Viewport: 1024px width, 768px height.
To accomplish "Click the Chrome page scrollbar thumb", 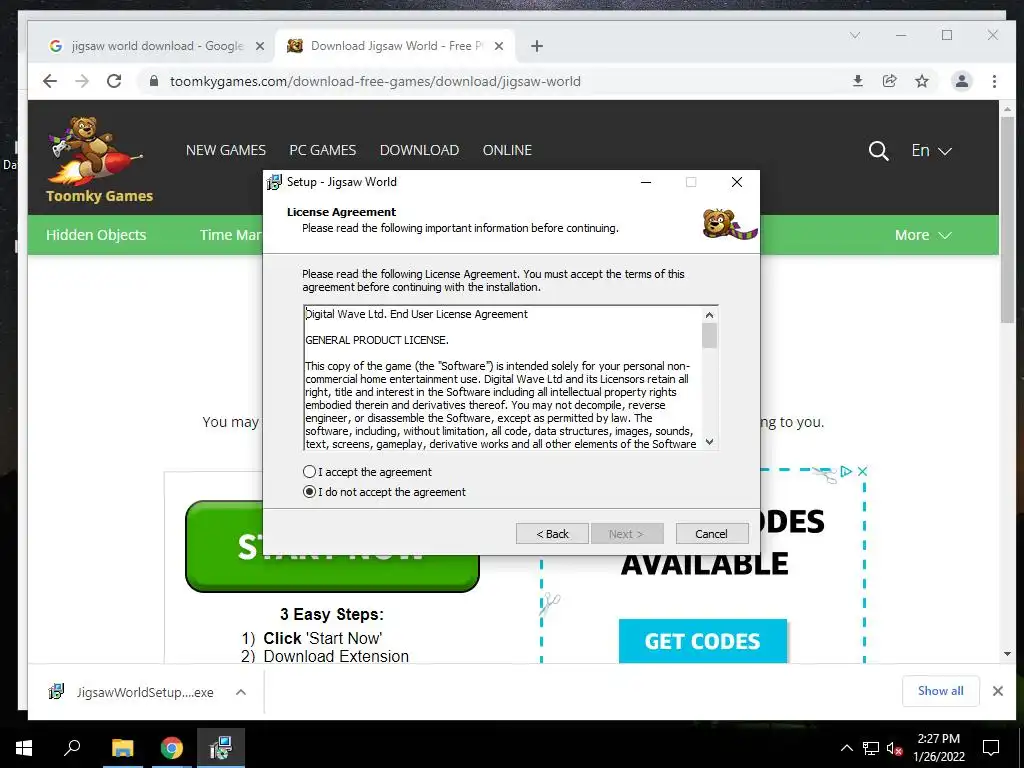I will (1006, 221).
